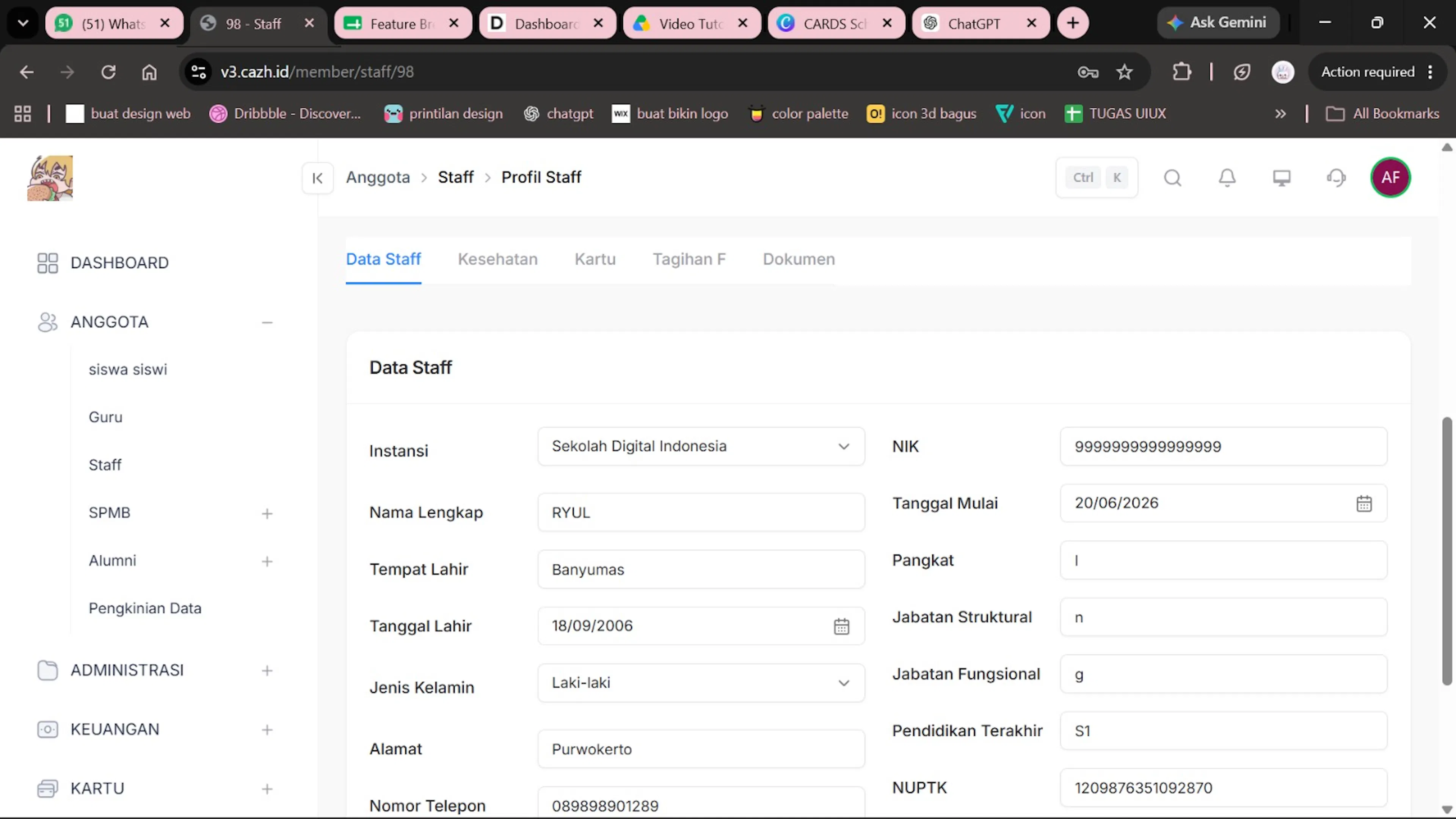Go to Anggota in the breadcrumb
Screen dimensions: 1456x819
(x=378, y=177)
